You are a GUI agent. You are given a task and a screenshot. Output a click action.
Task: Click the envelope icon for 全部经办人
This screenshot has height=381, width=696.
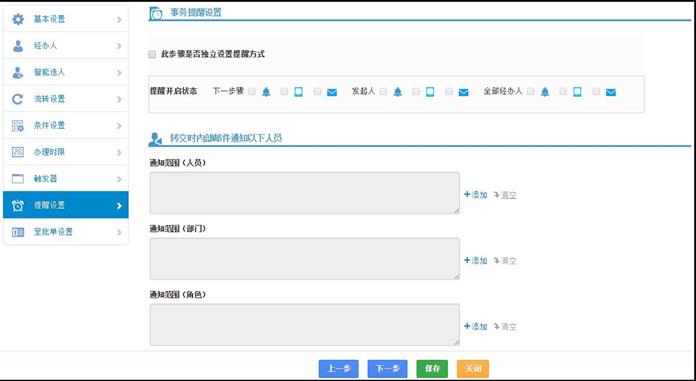tap(611, 92)
